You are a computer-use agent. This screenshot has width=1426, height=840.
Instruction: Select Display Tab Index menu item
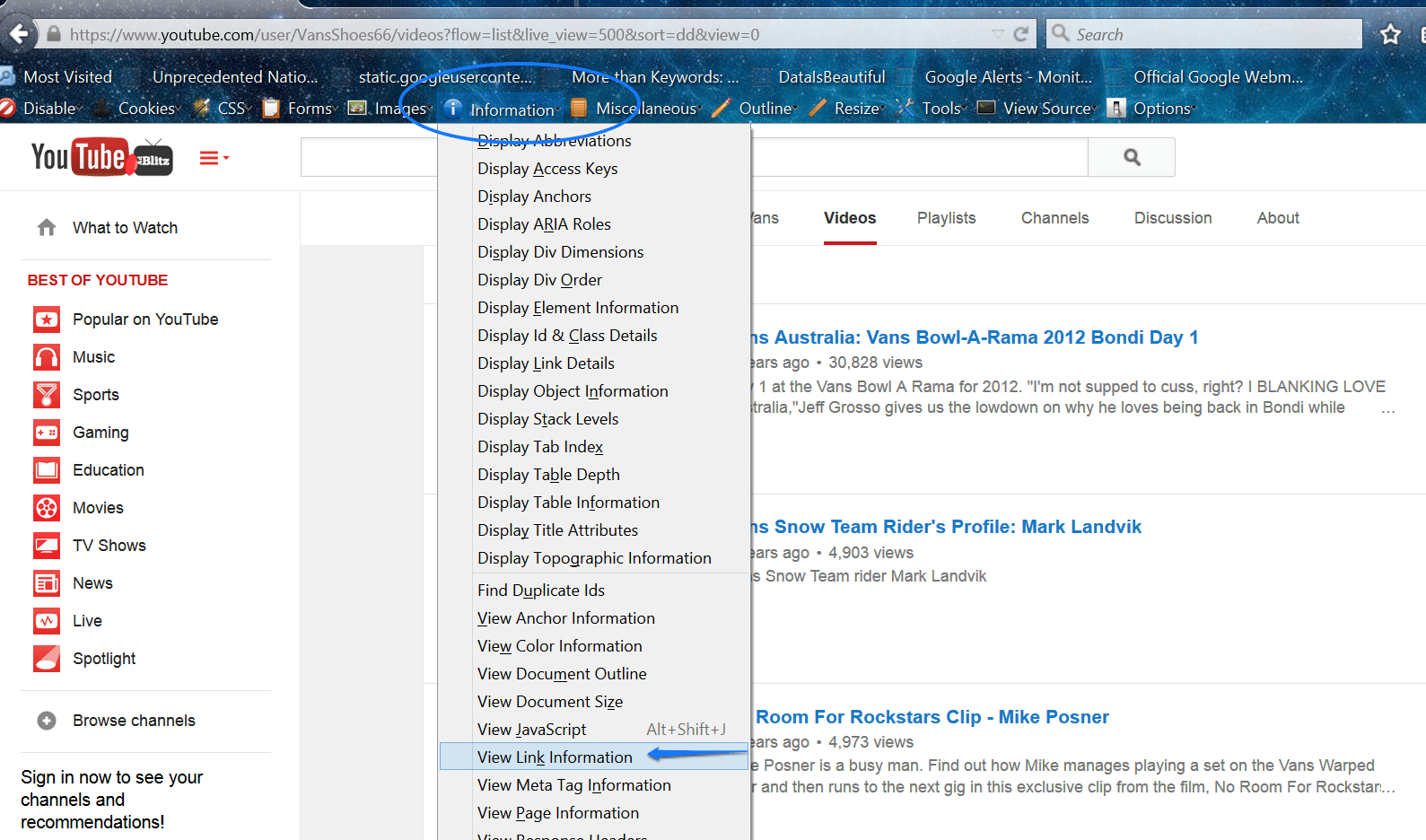[x=594, y=447]
